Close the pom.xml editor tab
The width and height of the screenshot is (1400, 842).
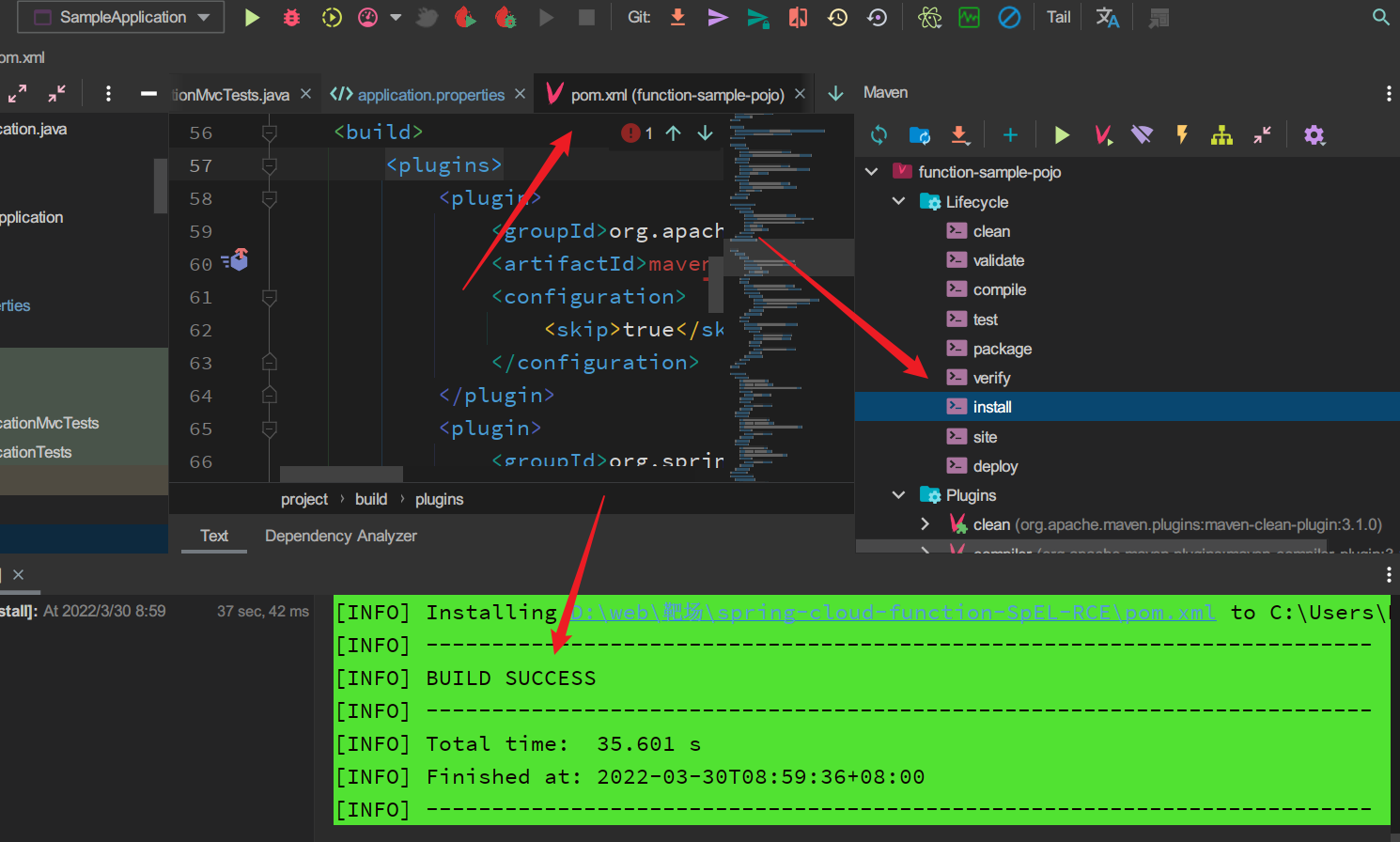pyautogui.click(x=800, y=94)
